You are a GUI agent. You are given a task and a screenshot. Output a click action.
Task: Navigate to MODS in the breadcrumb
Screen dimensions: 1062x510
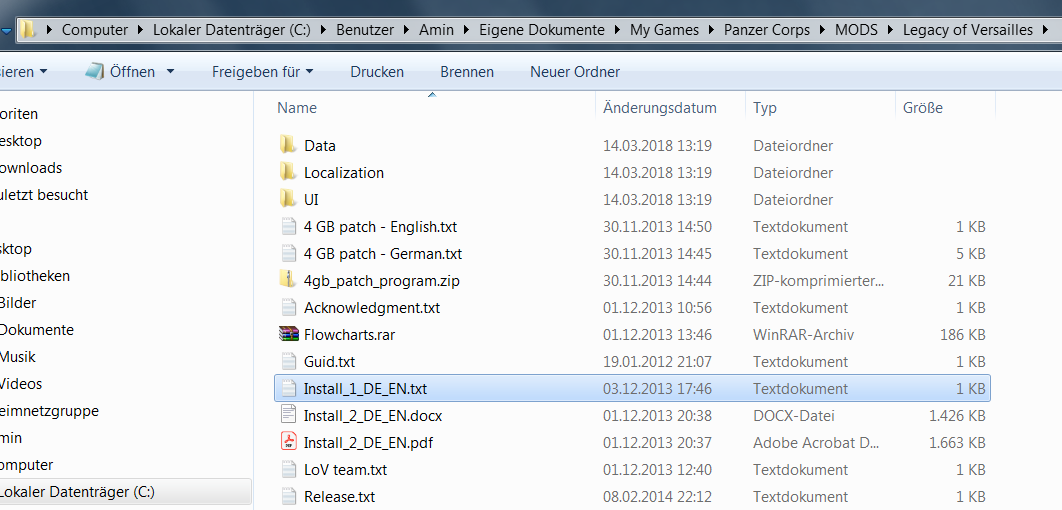click(x=856, y=30)
